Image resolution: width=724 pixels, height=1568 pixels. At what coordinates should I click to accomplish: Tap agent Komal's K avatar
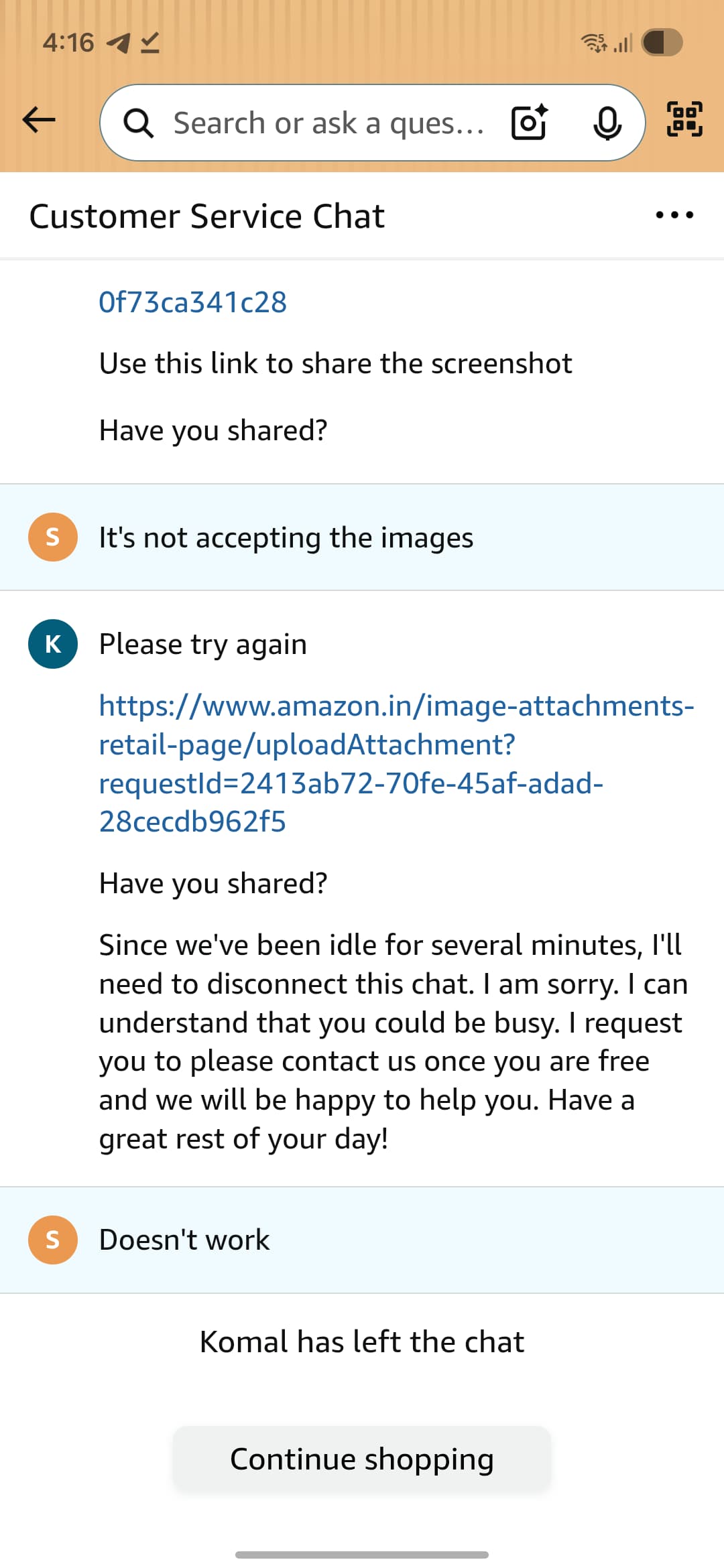coord(52,645)
